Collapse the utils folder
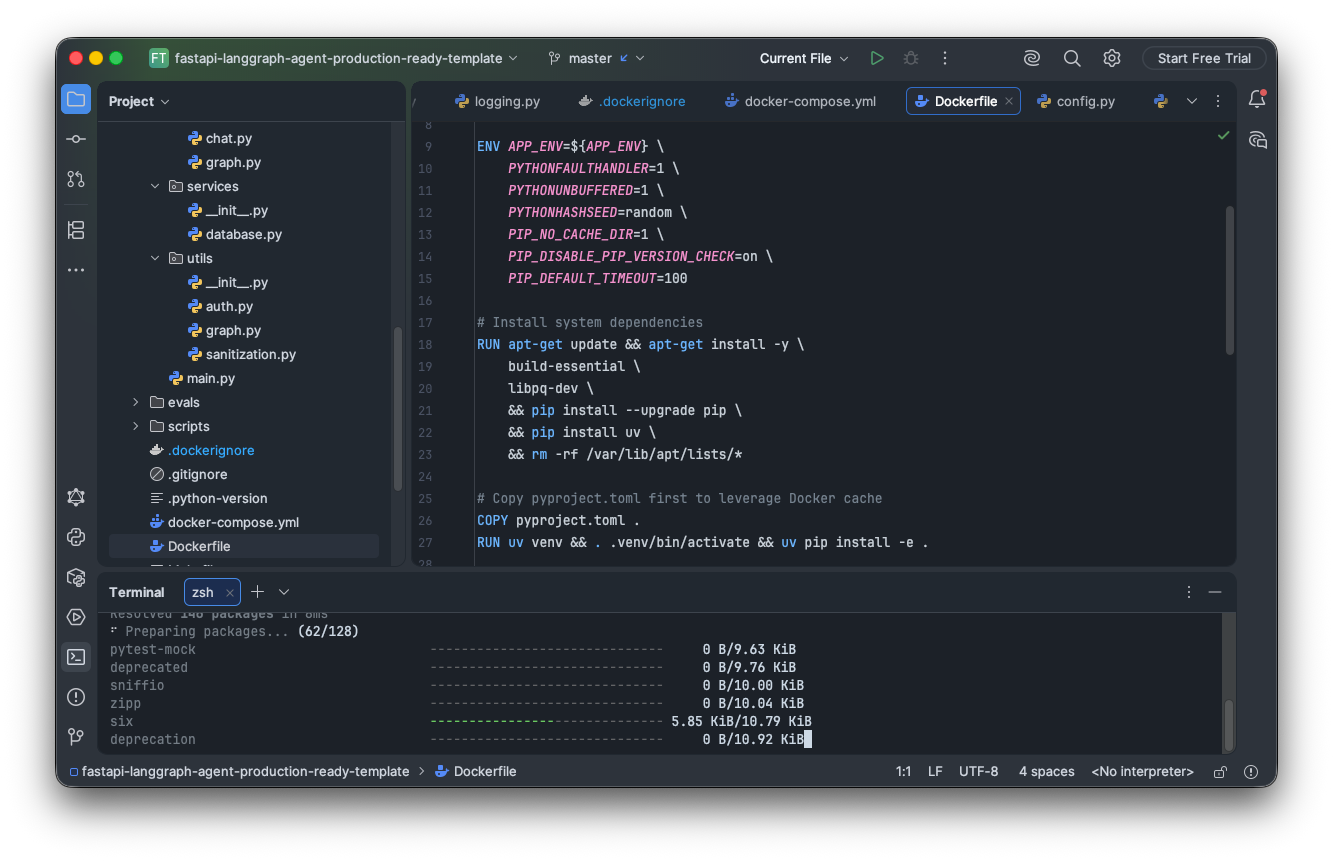This screenshot has height=861, width=1333. click(155, 258)
